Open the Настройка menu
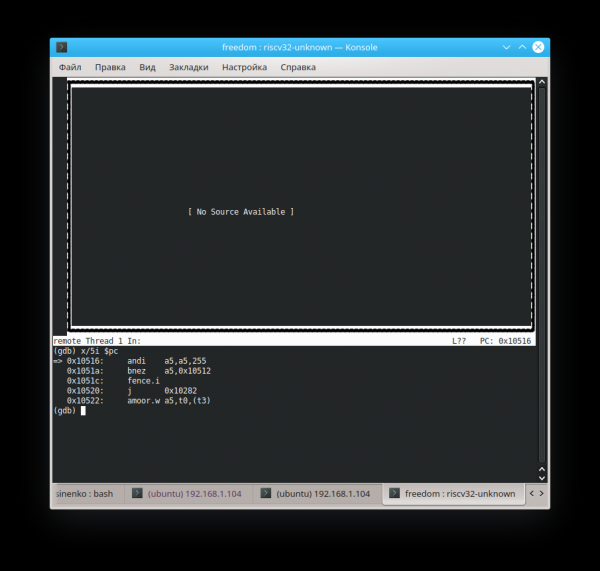This screenshot has height=571, width=600. [244, 67]
